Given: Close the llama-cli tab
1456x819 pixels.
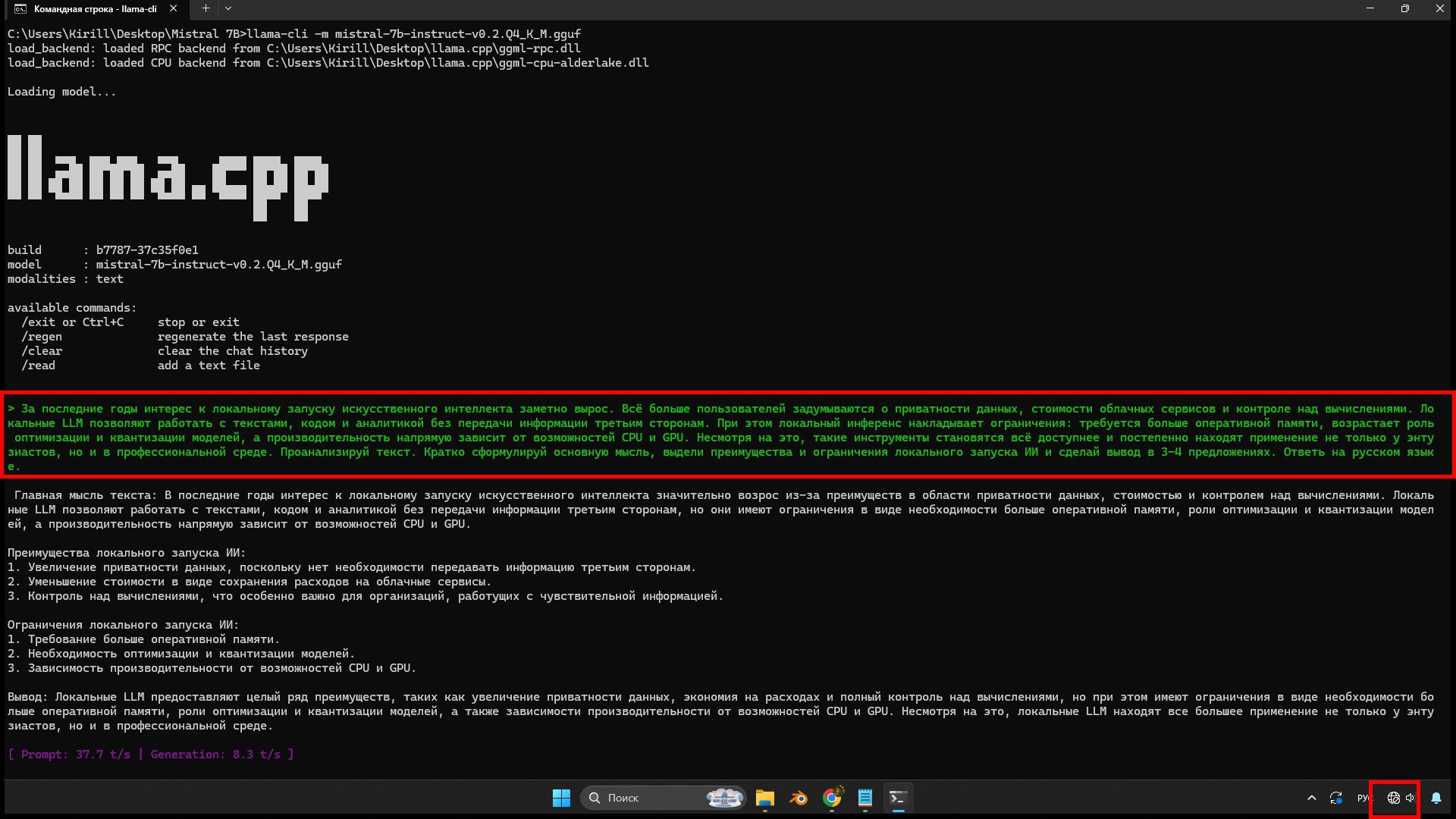Looking at the screenshot, I should [x=174, y=8].
